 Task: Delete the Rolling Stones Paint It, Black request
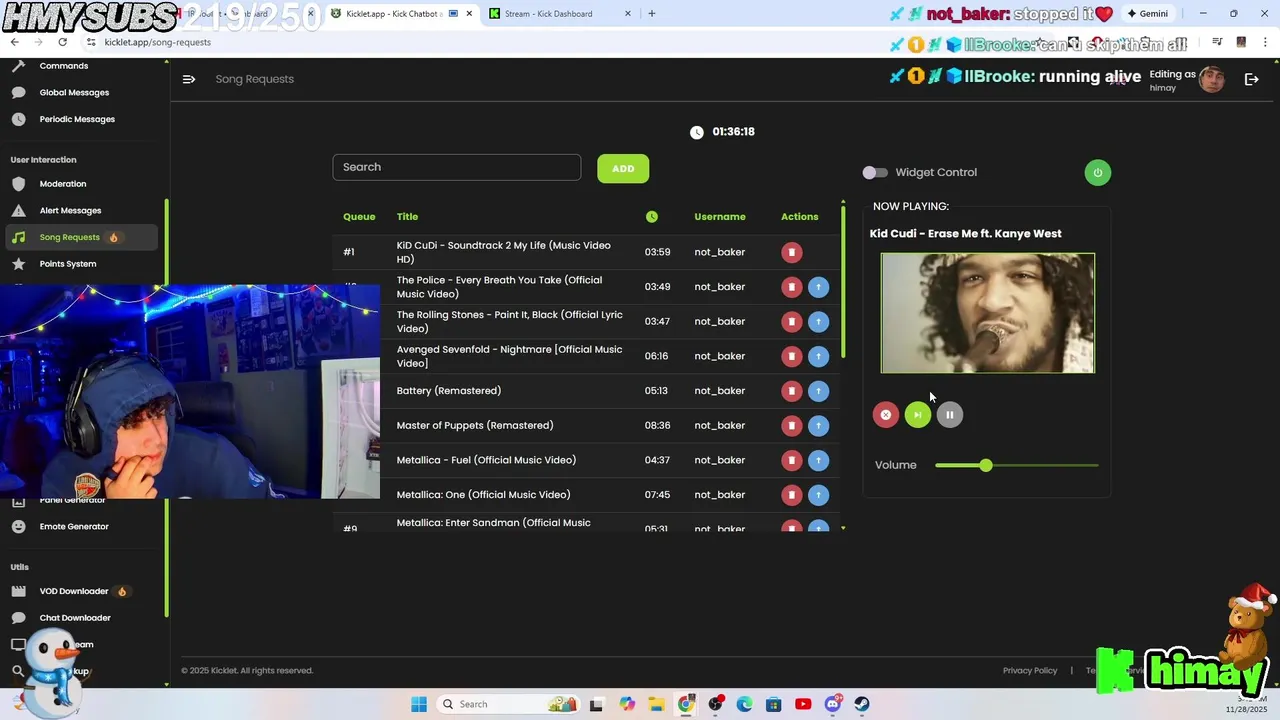point(791,322)
